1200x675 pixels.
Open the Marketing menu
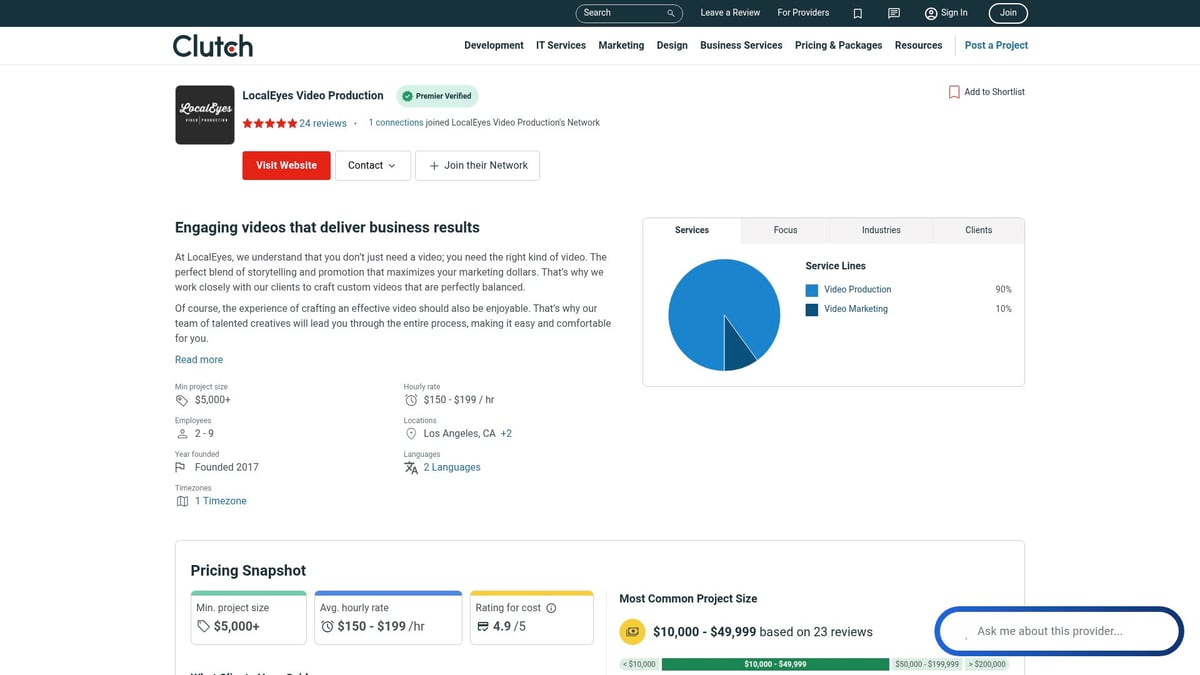[621, 46]
